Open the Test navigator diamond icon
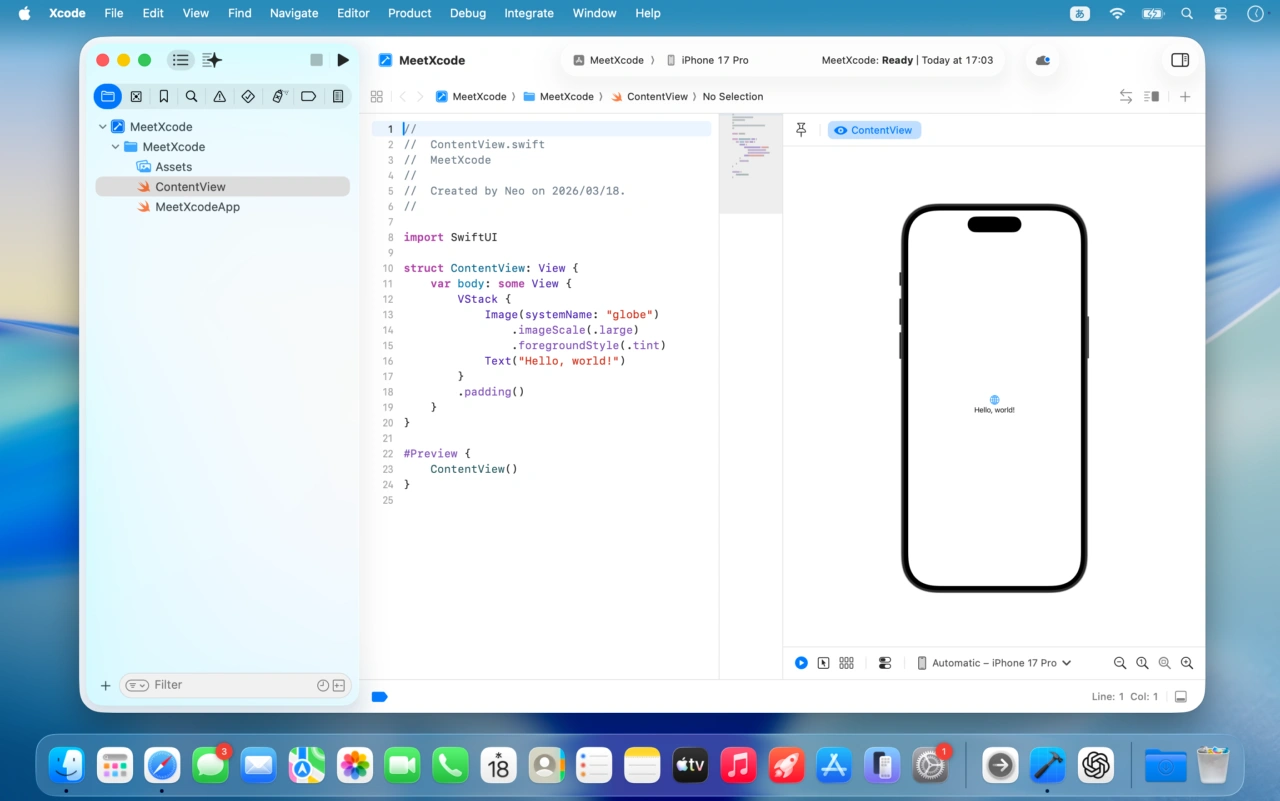 [x=248, y=96]
